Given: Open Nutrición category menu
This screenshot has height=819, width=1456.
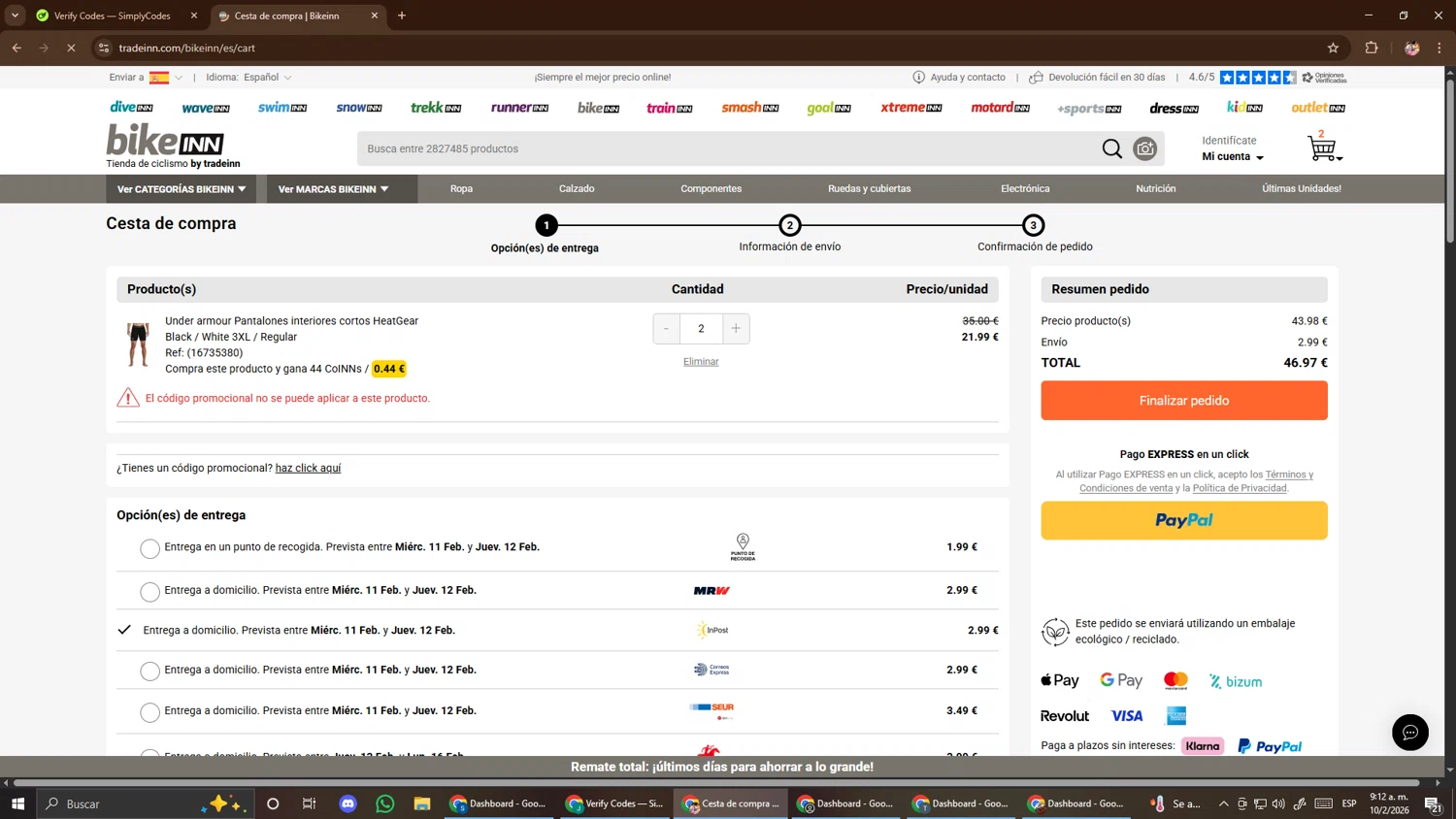Looking at the screenshot, I should tap(1155, 189).
